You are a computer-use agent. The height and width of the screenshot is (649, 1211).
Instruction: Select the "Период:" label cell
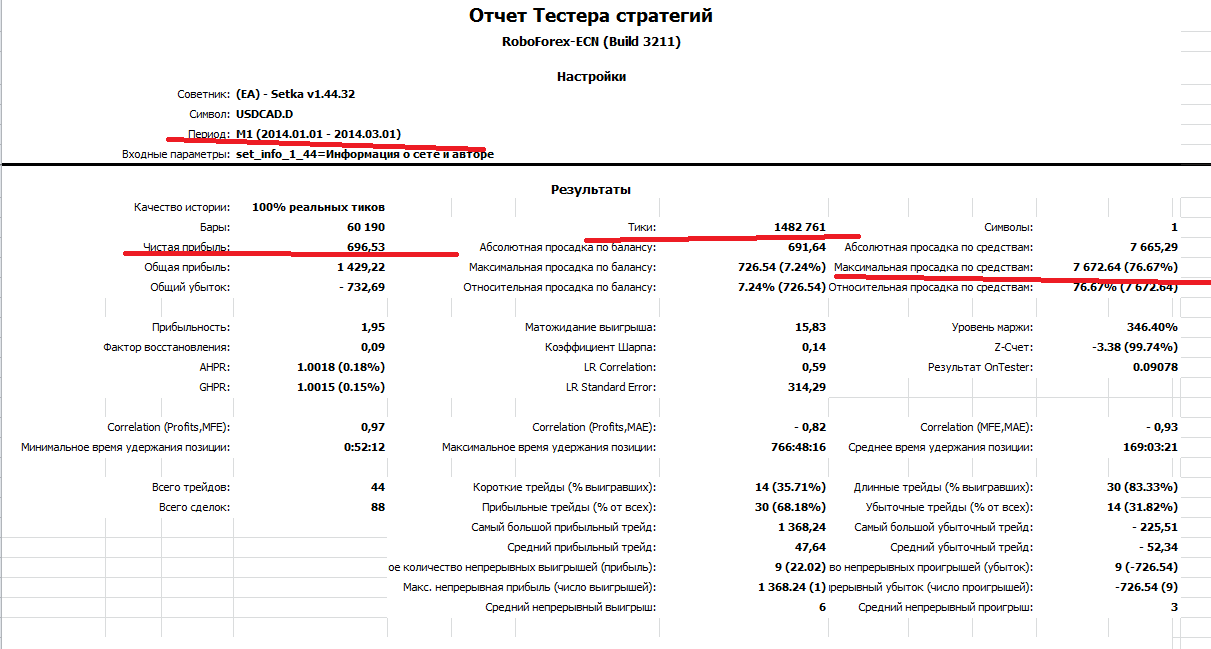209,134
